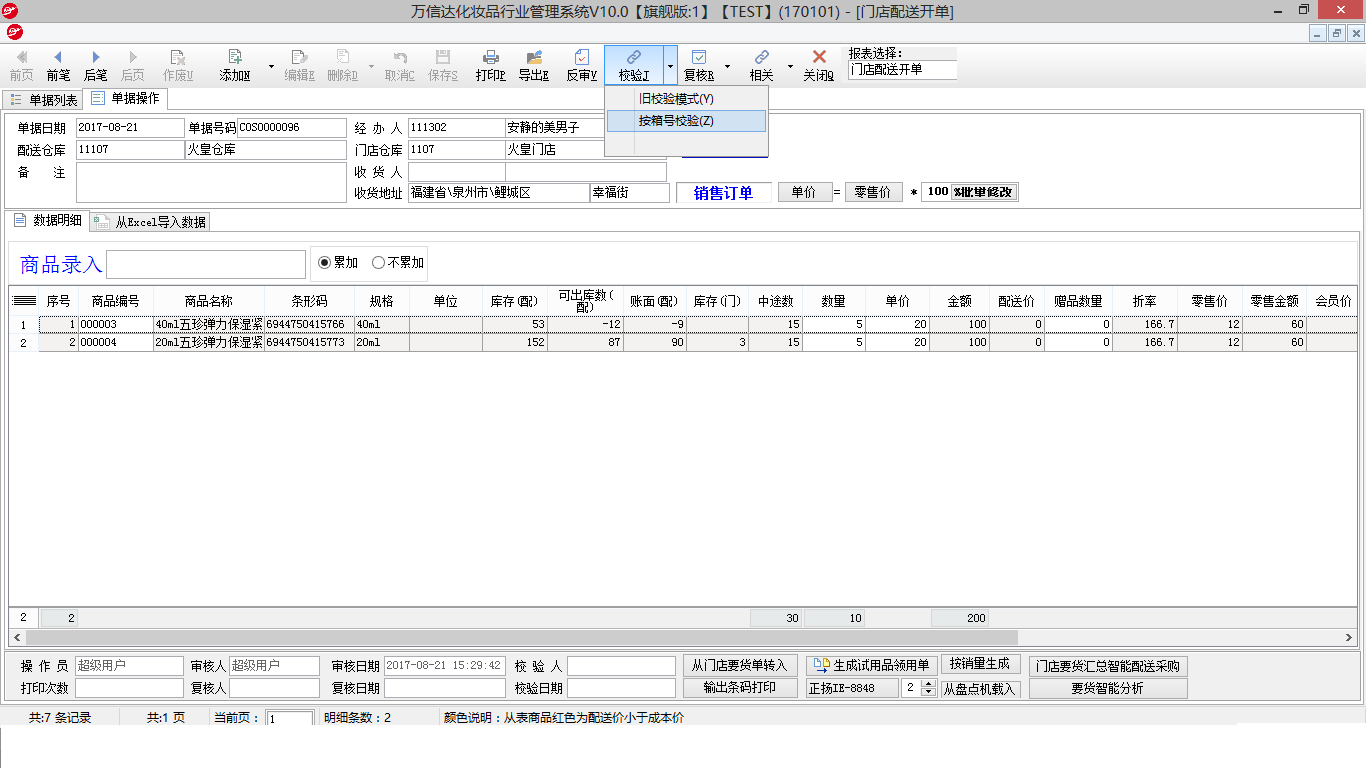Open the dropdown arrow next to 删除
Screen dimensions: 1366x768
click(371, 66)
